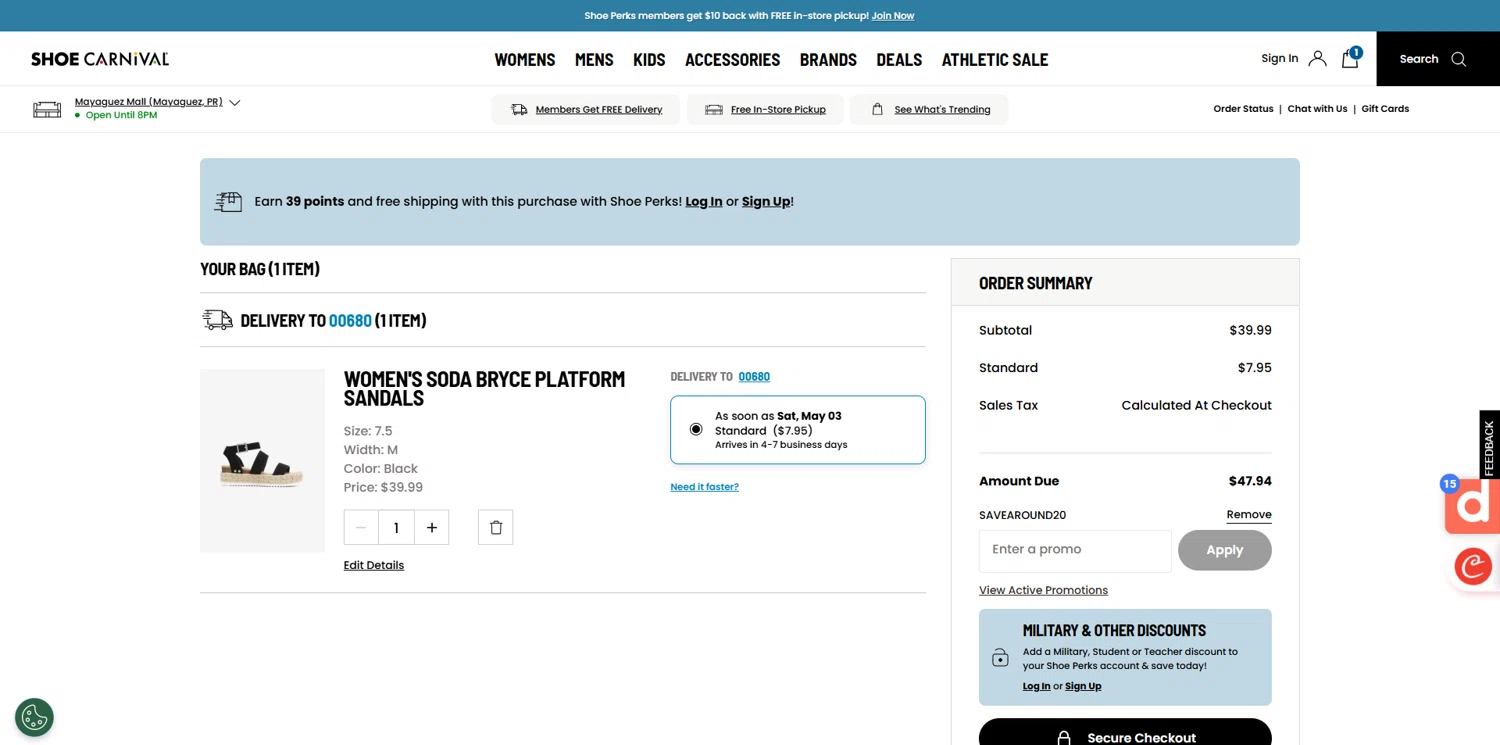Open the DEALS menu
Image resolution: width=1500 pixels, height=745 pixels.
899,59
